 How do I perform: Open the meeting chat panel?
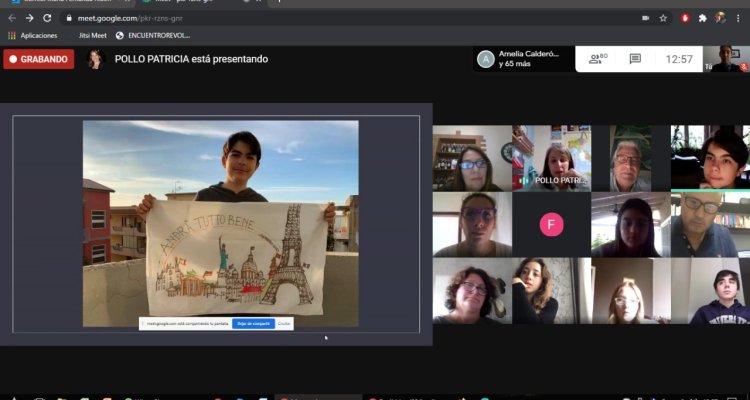pyautogui.click(x=635, y=59)
